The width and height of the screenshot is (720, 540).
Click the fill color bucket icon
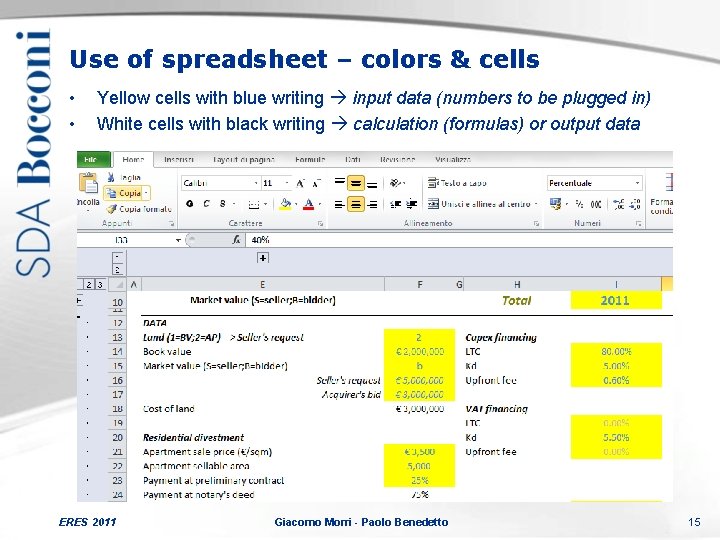[286, 203]
